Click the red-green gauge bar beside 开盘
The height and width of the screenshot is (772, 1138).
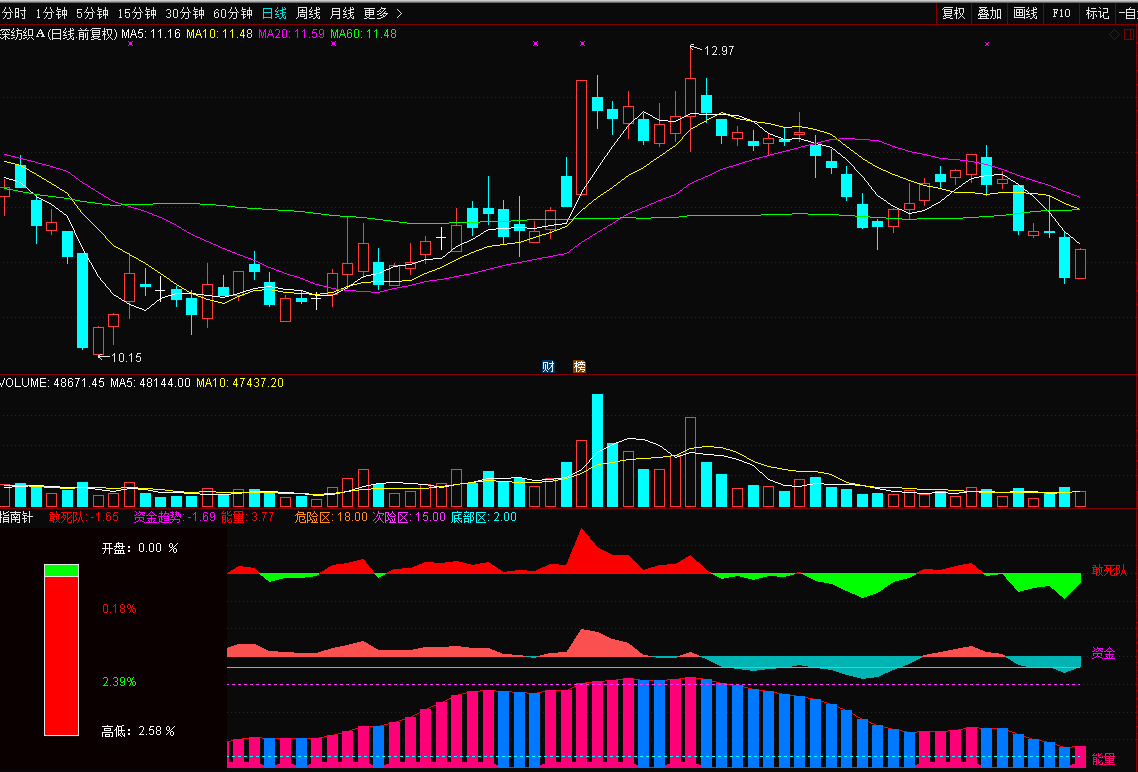click(x=61, y=650)
